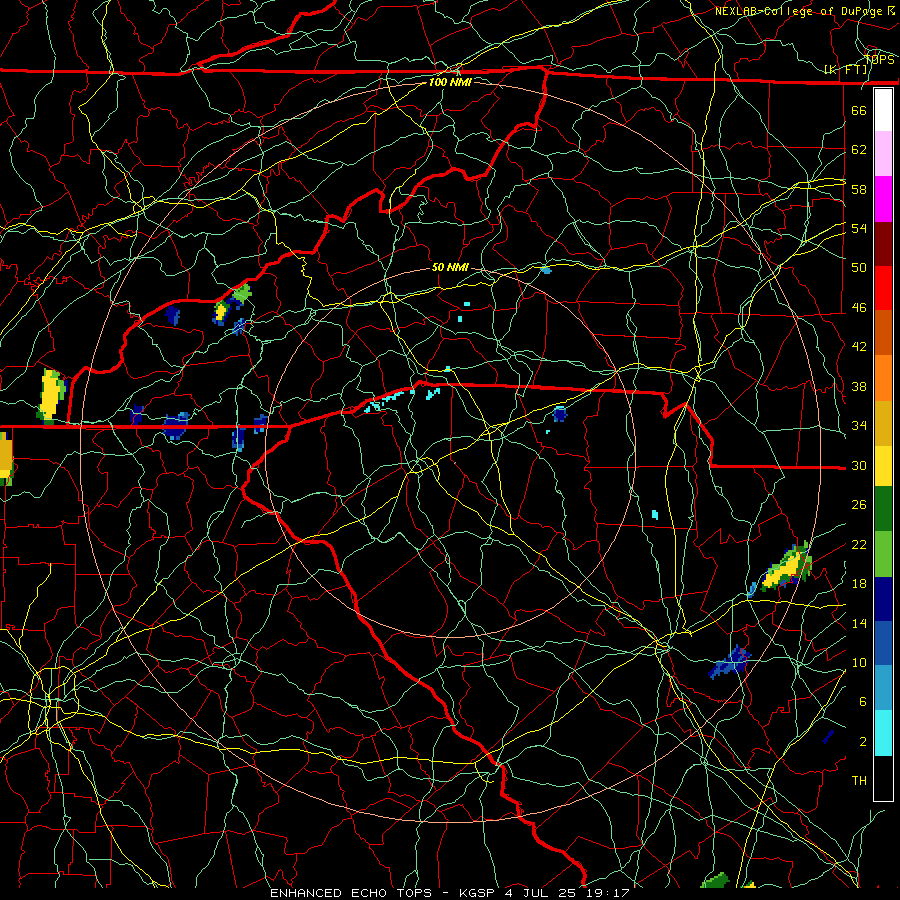Click the dark red swatch near 54
The image size is (900, 900).
(x=883, y=244)
